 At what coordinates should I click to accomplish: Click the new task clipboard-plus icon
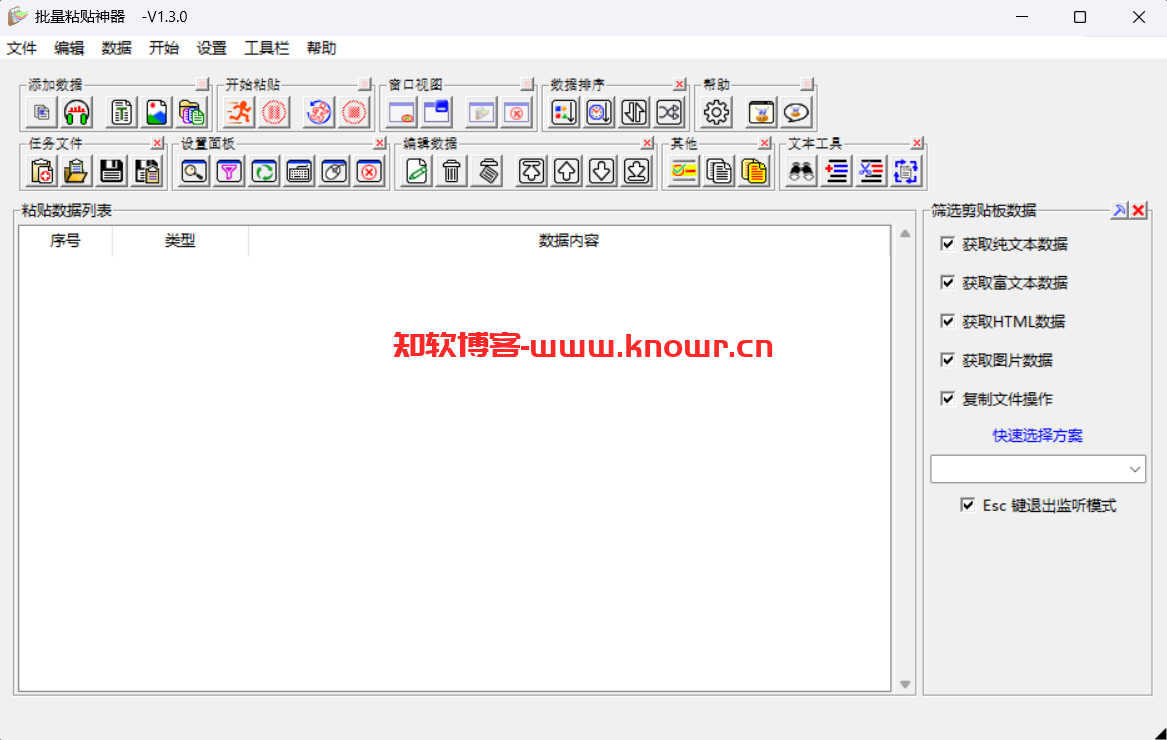(x=42, y=171)
